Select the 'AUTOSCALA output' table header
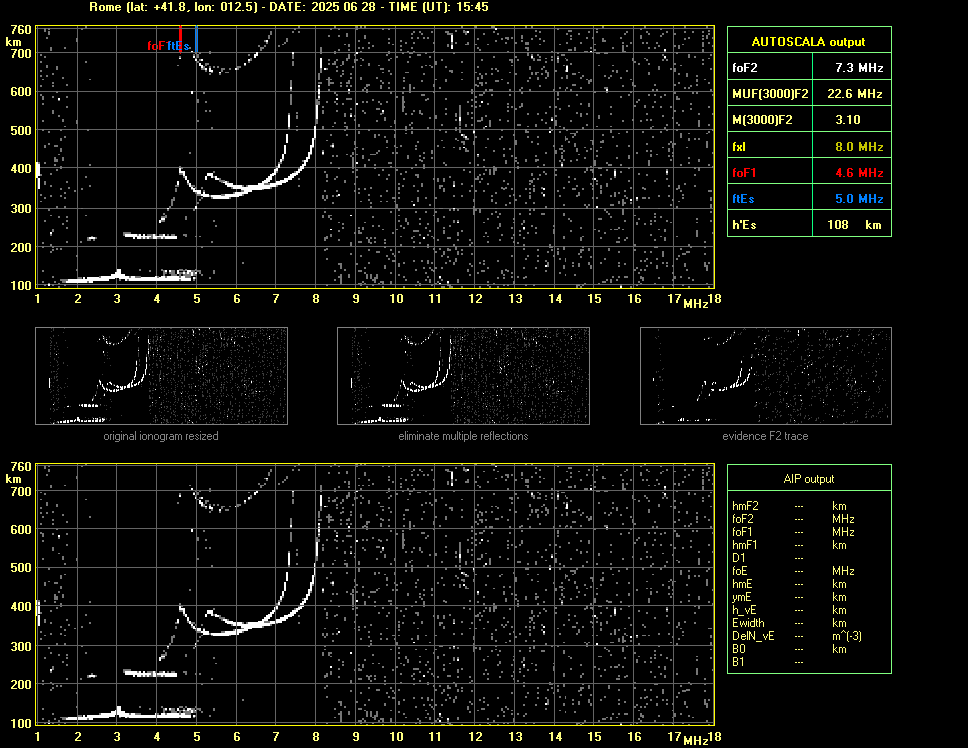 [809, 42]
